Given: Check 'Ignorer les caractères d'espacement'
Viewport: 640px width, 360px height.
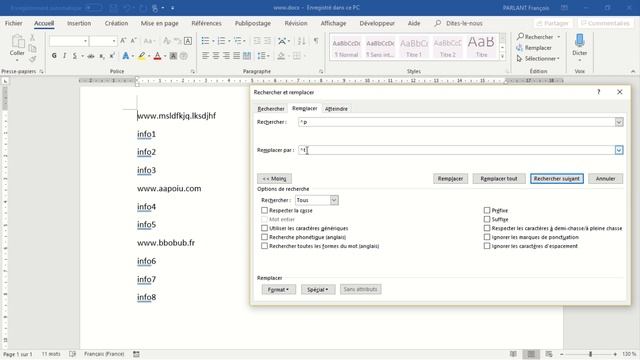Looking at the screenshot, I should click(487, 246).
